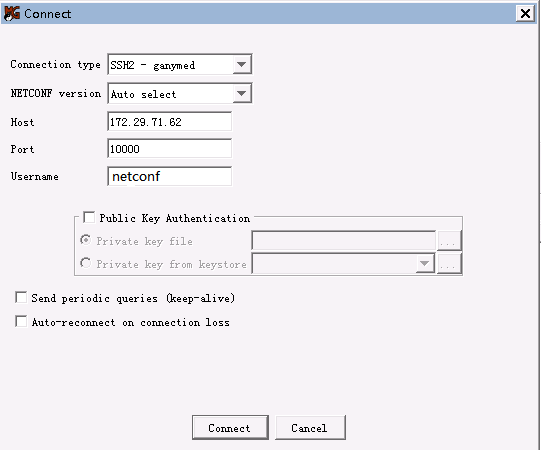Close the Connect dialog with X
The image size is (541, 450).
(x=525, y=13)
